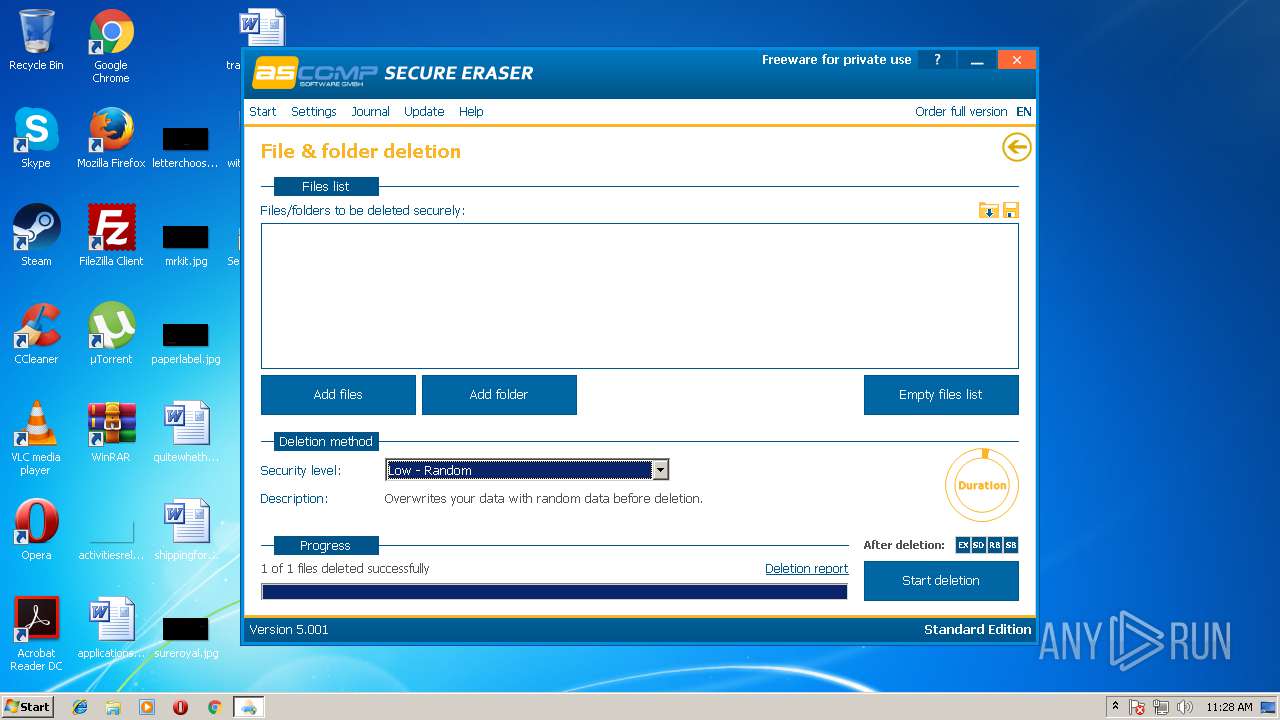The height and width of the screenshot is (720, 1280).
Task: Open the Settings menu
Action: [314, 112]
